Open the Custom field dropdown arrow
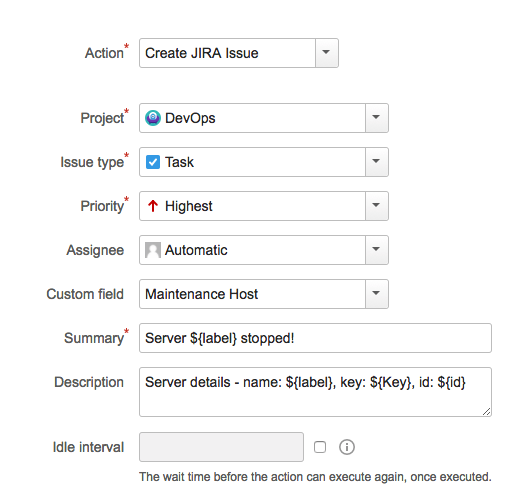This screenshot has width=525, height=501. tap(376, 294)
